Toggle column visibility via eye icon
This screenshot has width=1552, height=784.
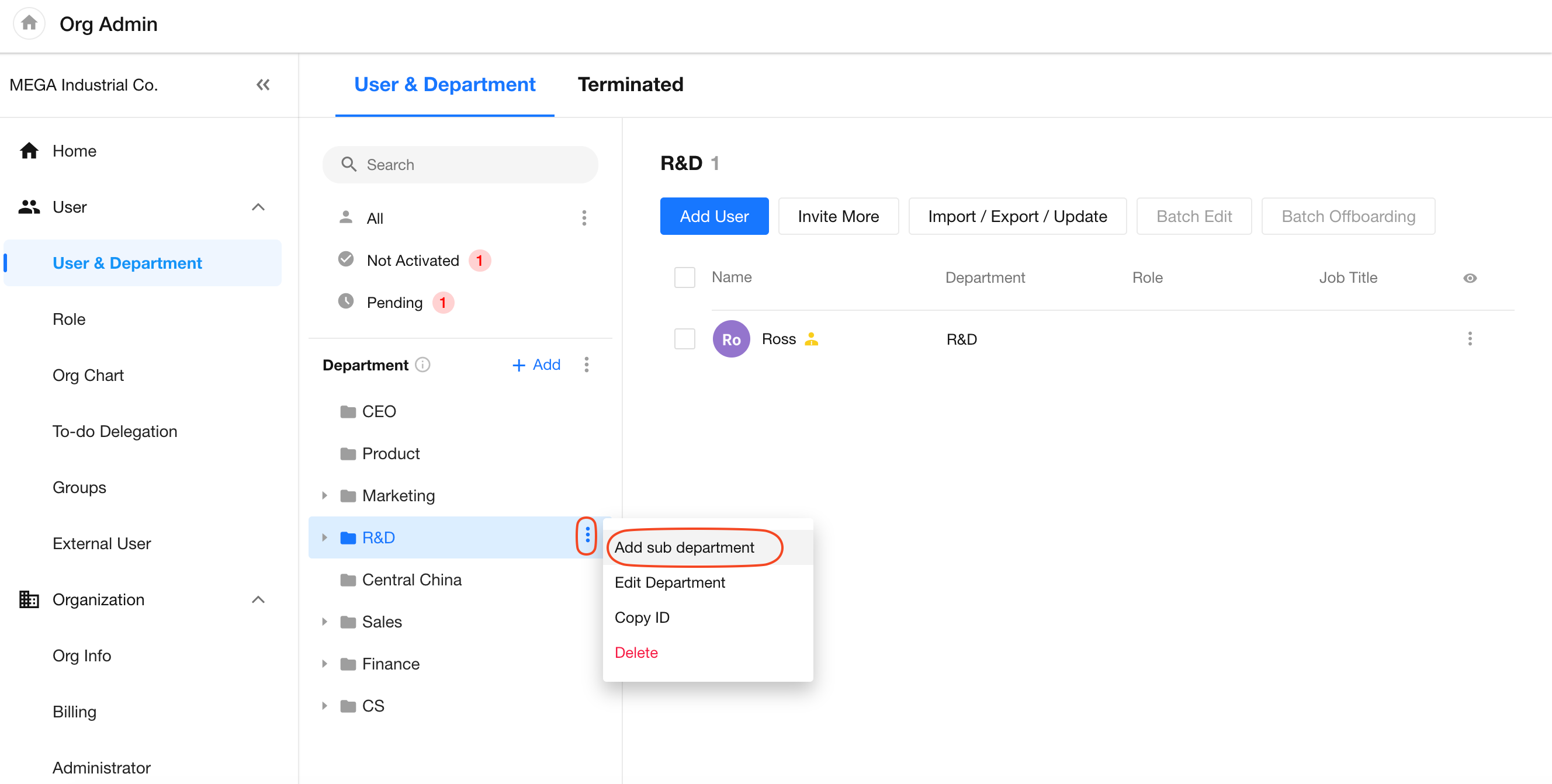pos(1470,278)
